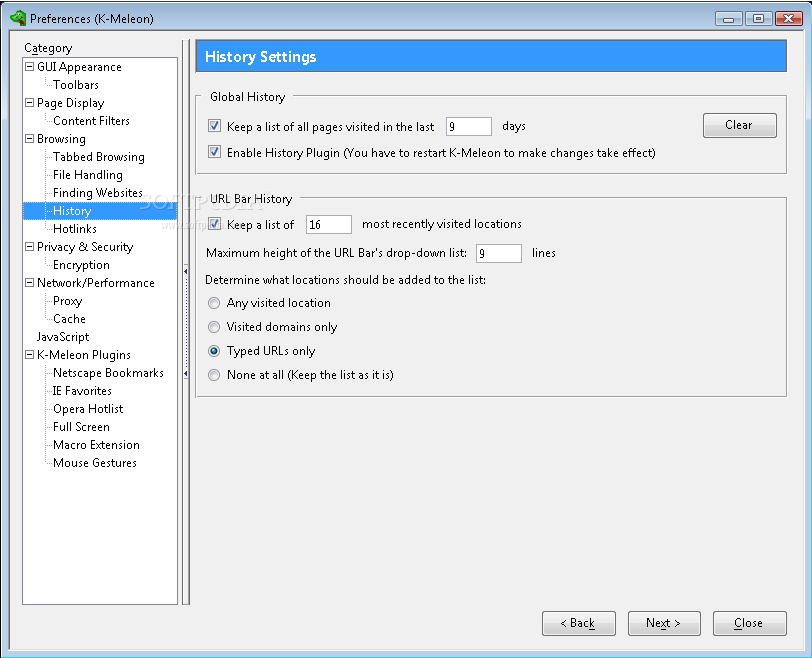812x658 pixels.
Task: Collapse the Network/Performance tree node
Action: (30, 283)
